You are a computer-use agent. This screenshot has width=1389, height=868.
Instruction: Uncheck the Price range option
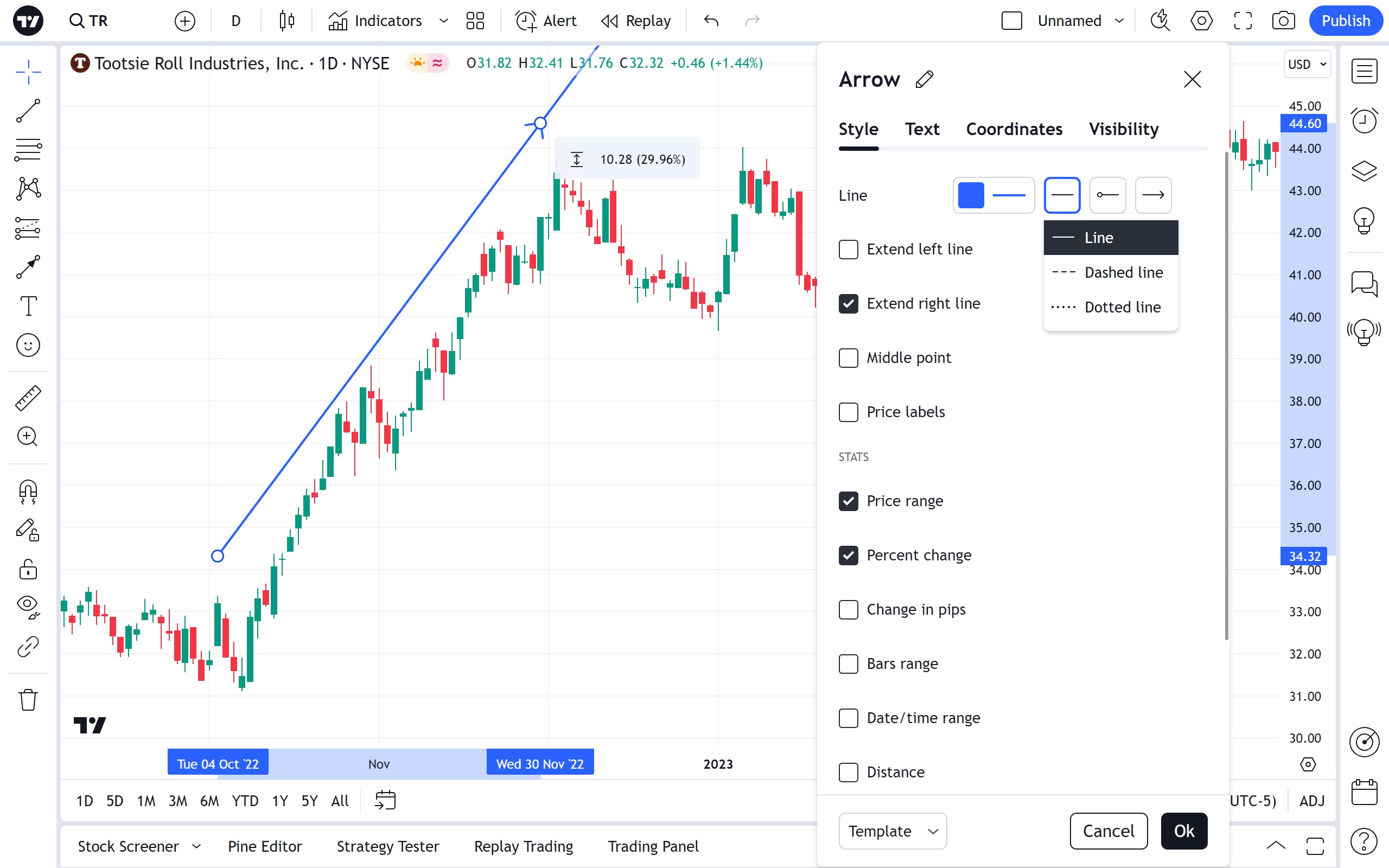coord(849,501)
